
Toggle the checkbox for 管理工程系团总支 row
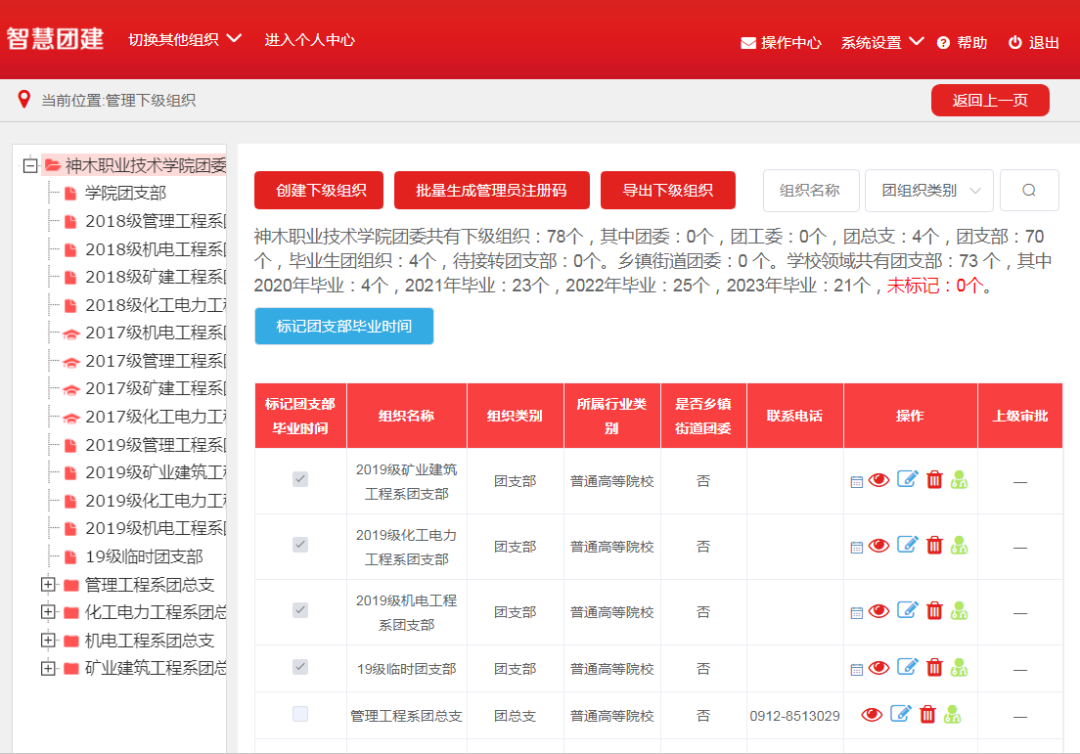(300, 714)
